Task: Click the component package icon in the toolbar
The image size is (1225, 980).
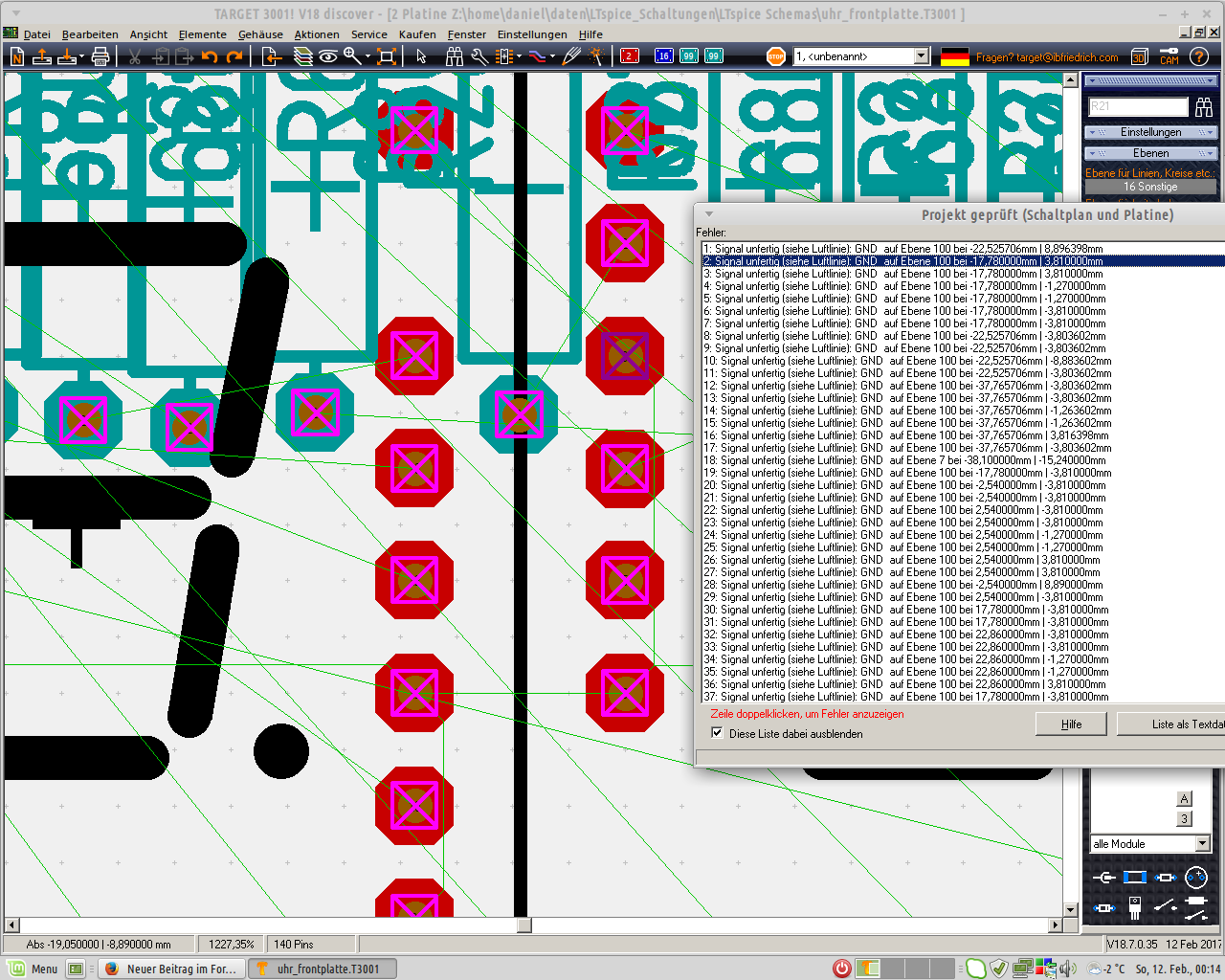Action: coord(503,56)
